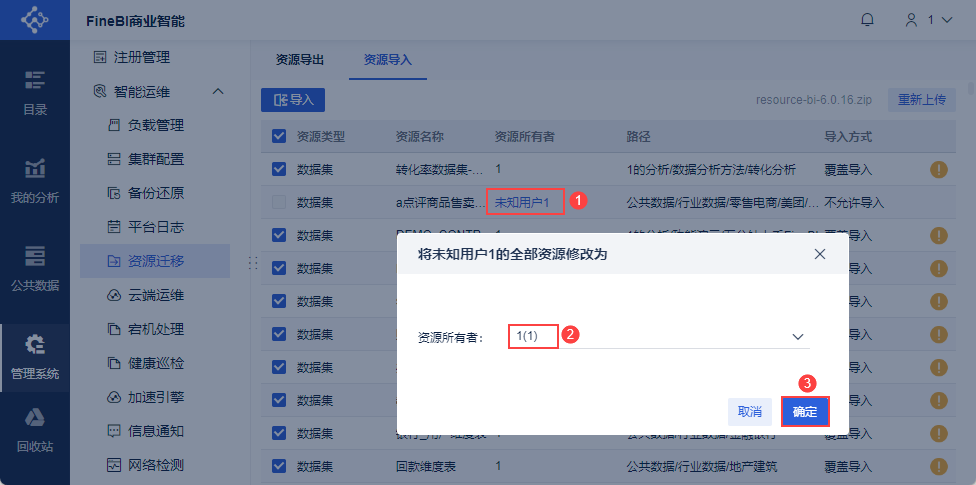Click the disabled checkbox of a点评商品售卖 row
Screen dimensions: 976x485
(x=279, y=202)
